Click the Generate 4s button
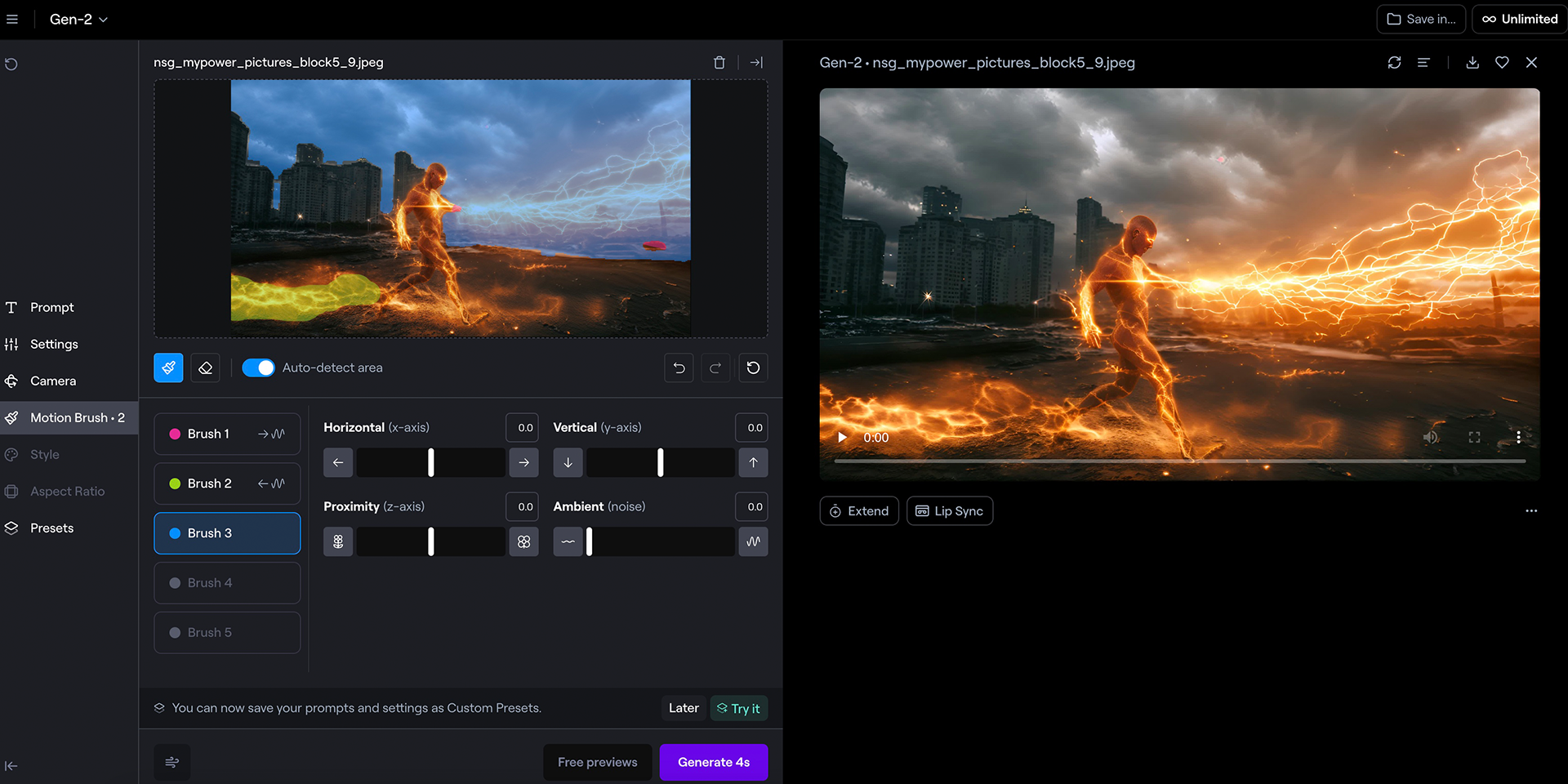Image resolution: width=1568 pixels, height=784 pixels. [x=713, y=762]
